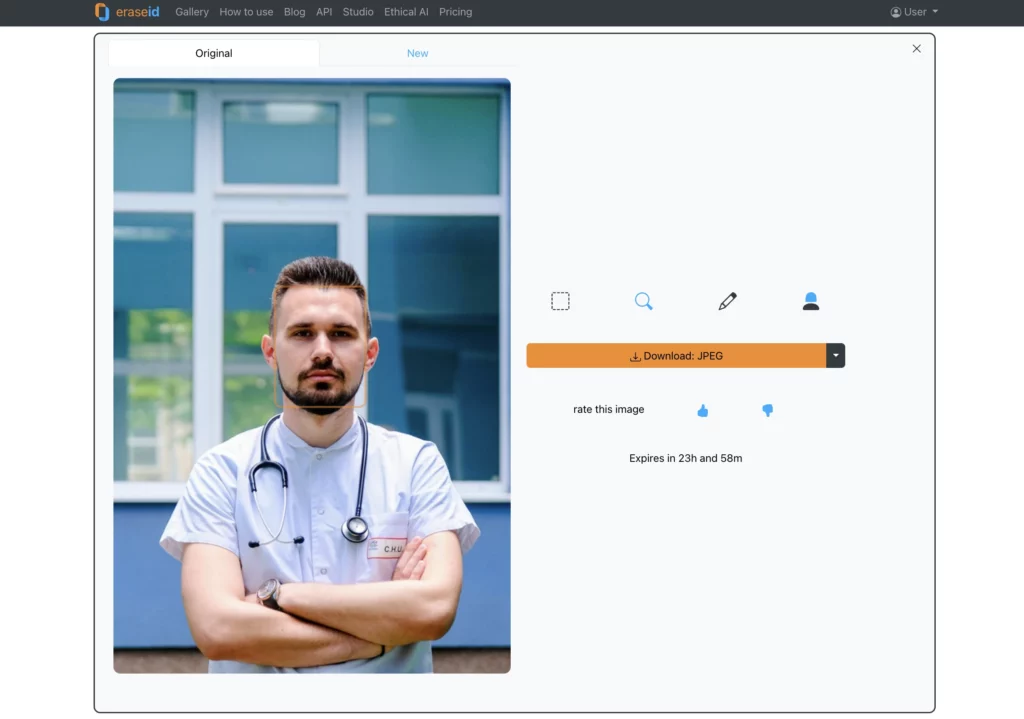Select the rectangular selection tool
1024x719 pixels.
tap(560, 300)
